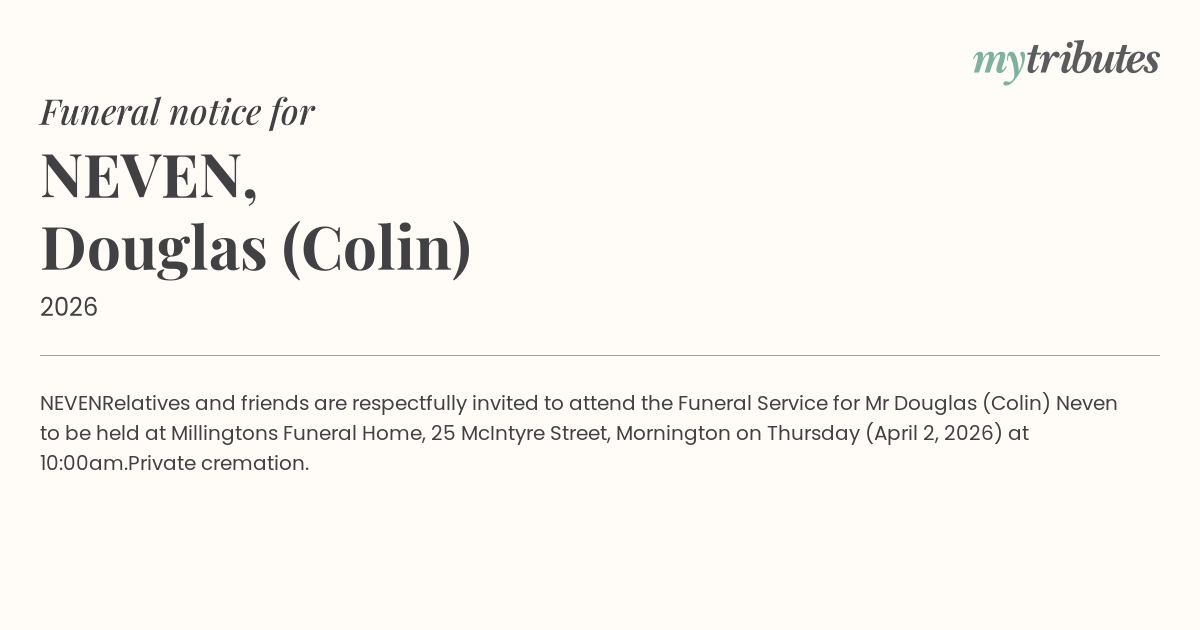Click the year "2026" below the name
The height and width of the screenshot is (630, 1200).
[x=69, y=307]
